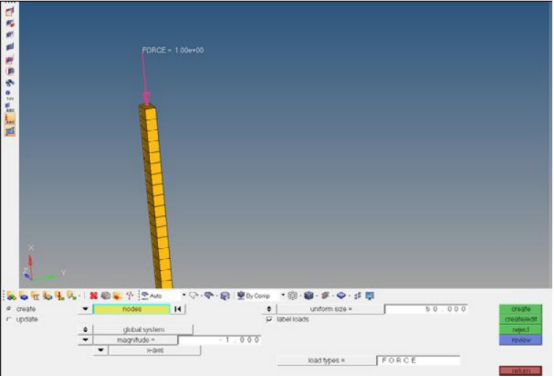Click the global system selector

[143, 330]
